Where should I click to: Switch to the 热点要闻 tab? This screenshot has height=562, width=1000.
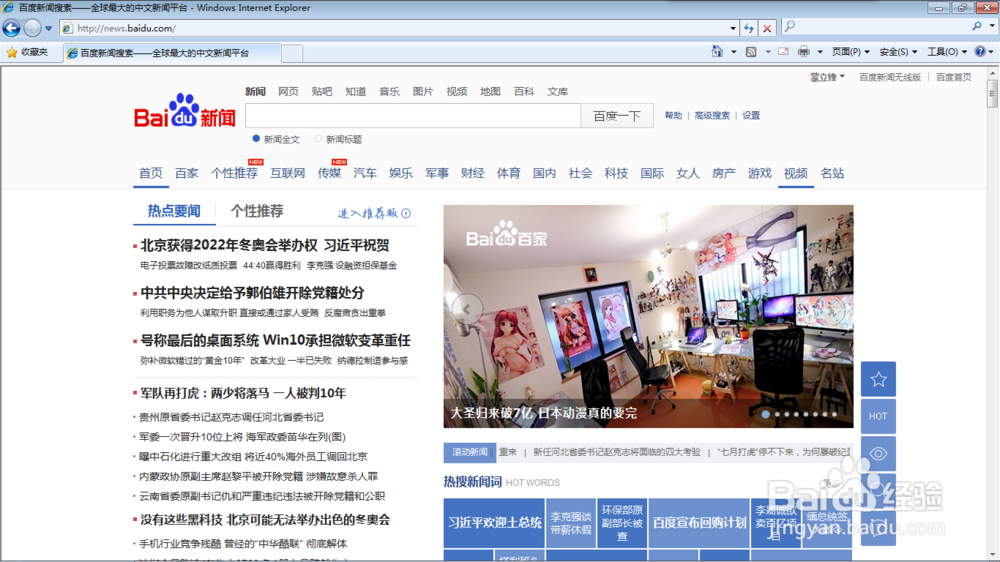pos(174,211)
